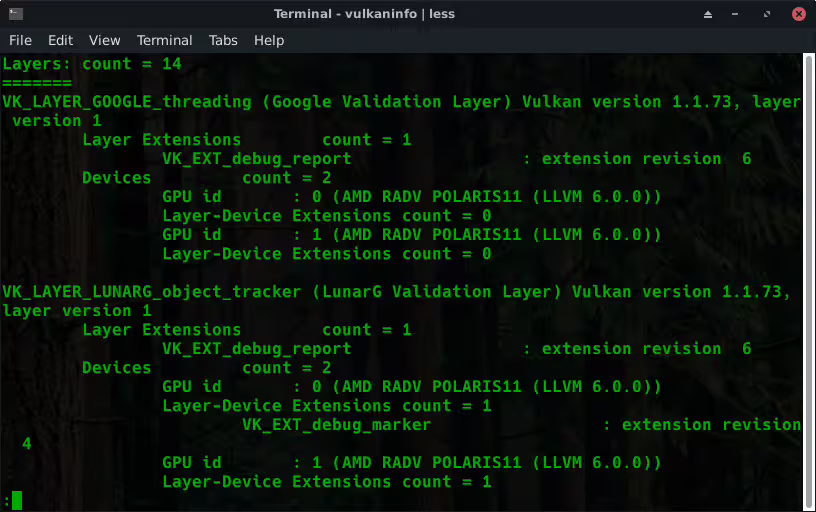
Task: Click VK_EXT_debug_report under LUNARG_object_tracker layer
Action: 257,349
